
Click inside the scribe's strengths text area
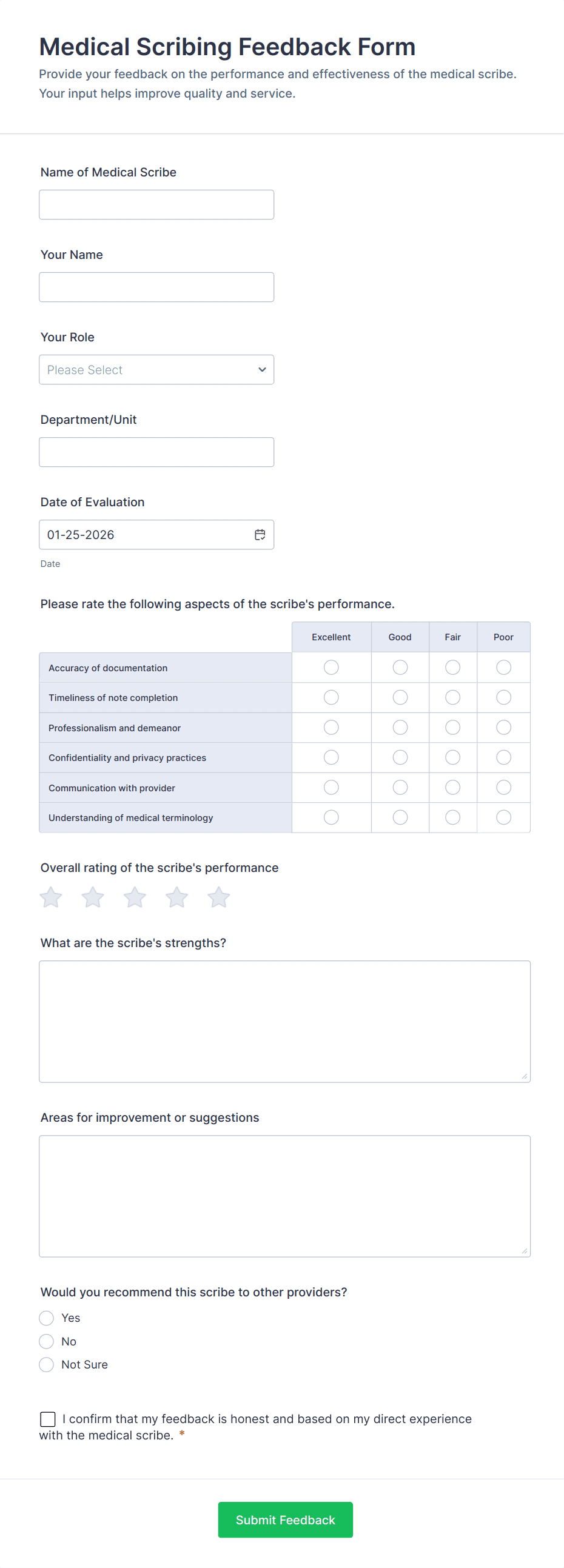click(284, 1021)
